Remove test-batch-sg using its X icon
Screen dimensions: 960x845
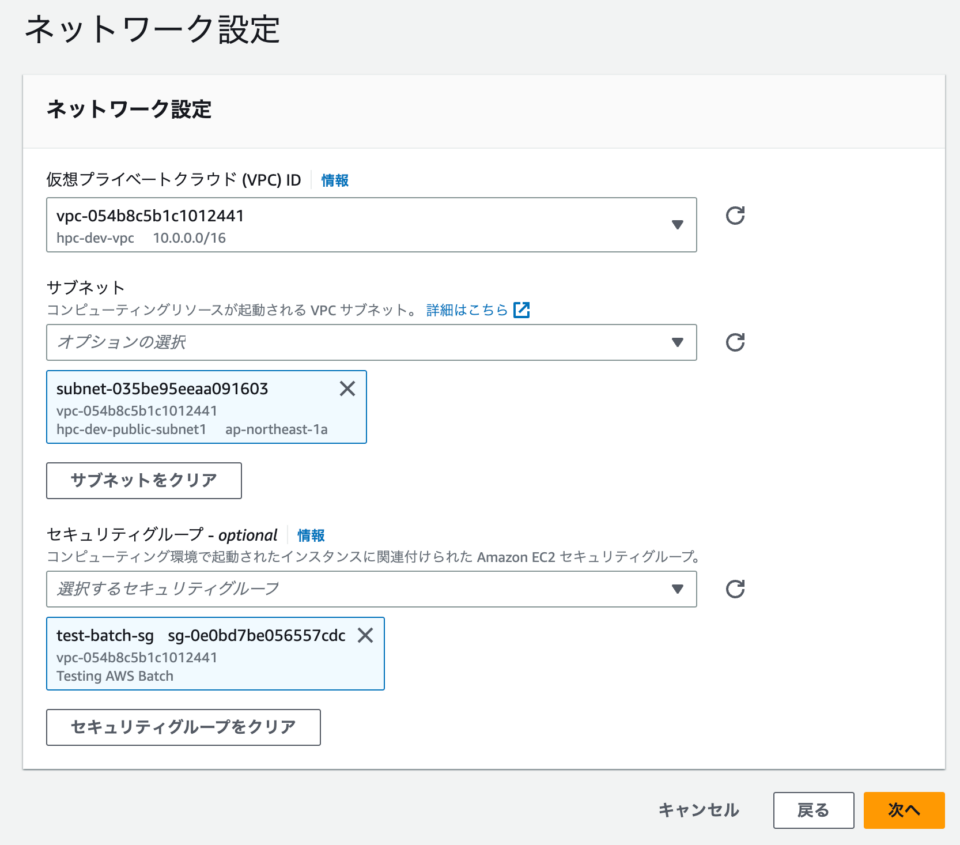363,635
